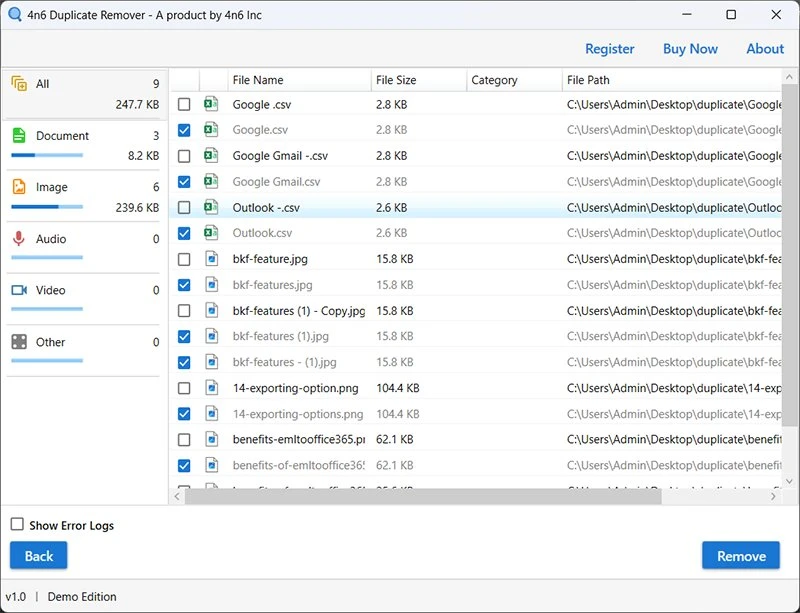Click the Excel icon beside Google .csv
This screenshot has width=800, height=613.
click(211, 104)
